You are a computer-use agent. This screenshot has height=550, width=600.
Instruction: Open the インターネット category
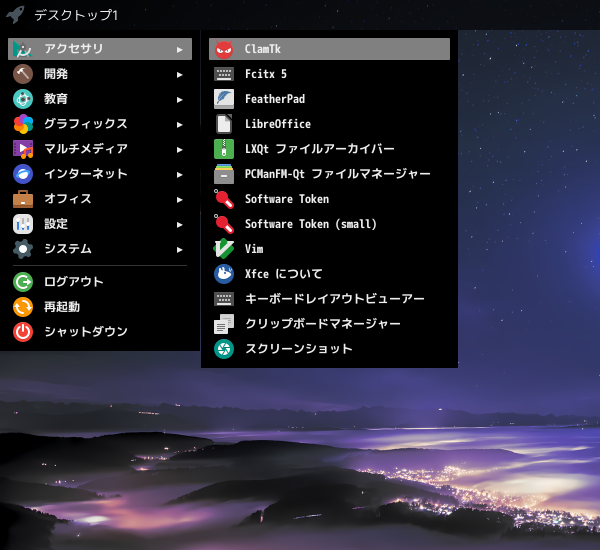click(x=100, y=174)
